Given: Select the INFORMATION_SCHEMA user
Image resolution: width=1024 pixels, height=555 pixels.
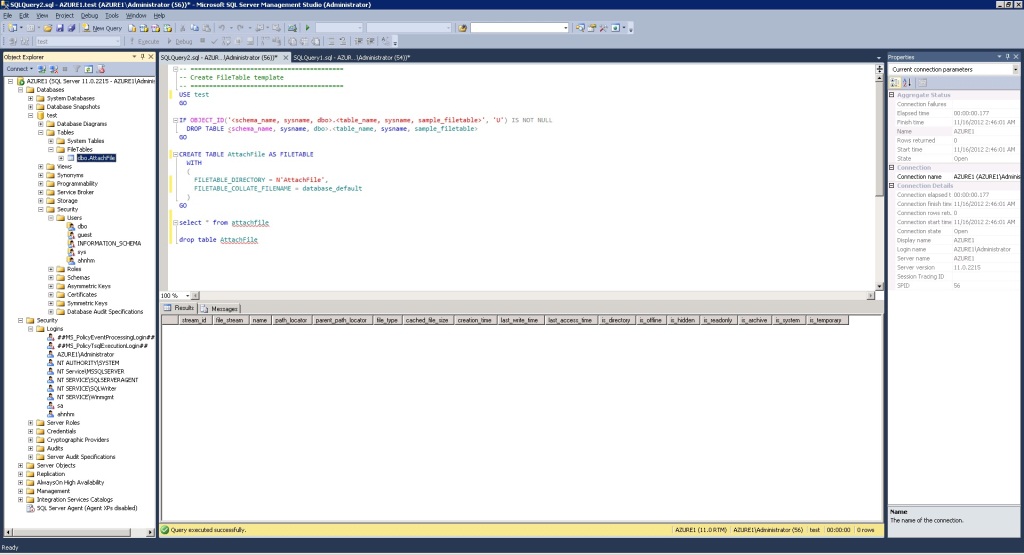Looking at the screenshot, I should (109, 243).
